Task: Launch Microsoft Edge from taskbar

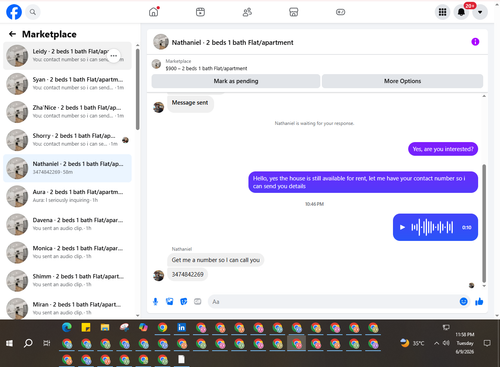Action: point(67,328)
